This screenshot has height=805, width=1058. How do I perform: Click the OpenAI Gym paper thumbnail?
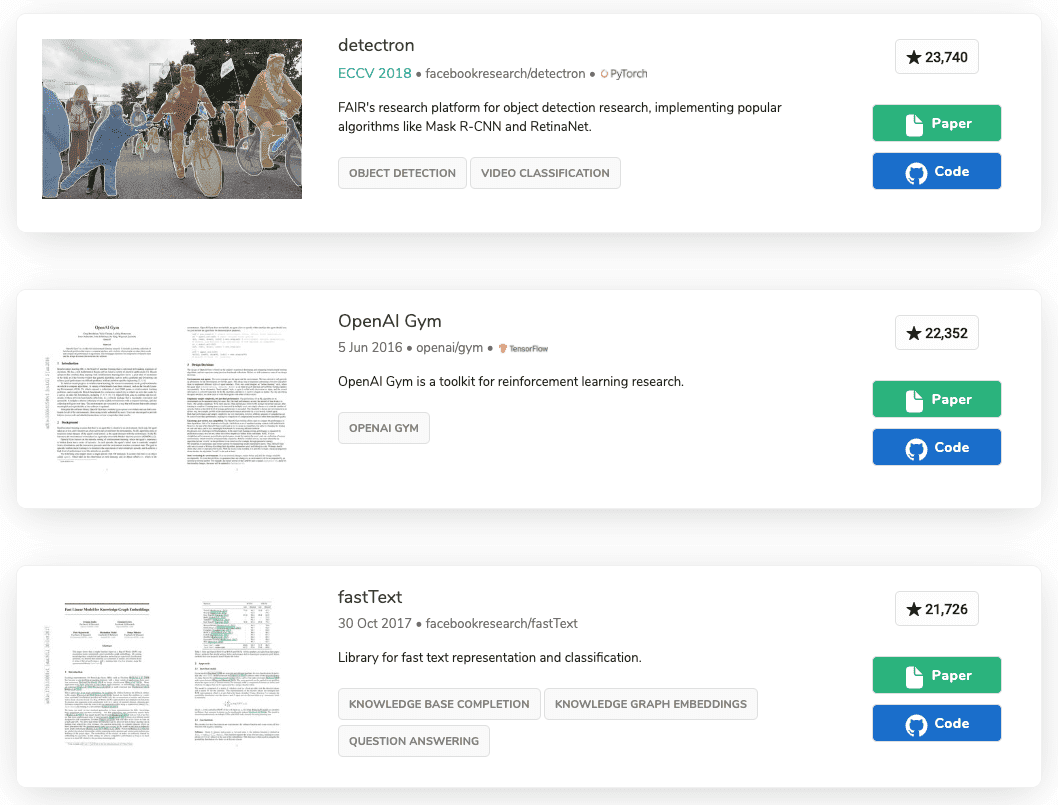(x=171, y=394)
